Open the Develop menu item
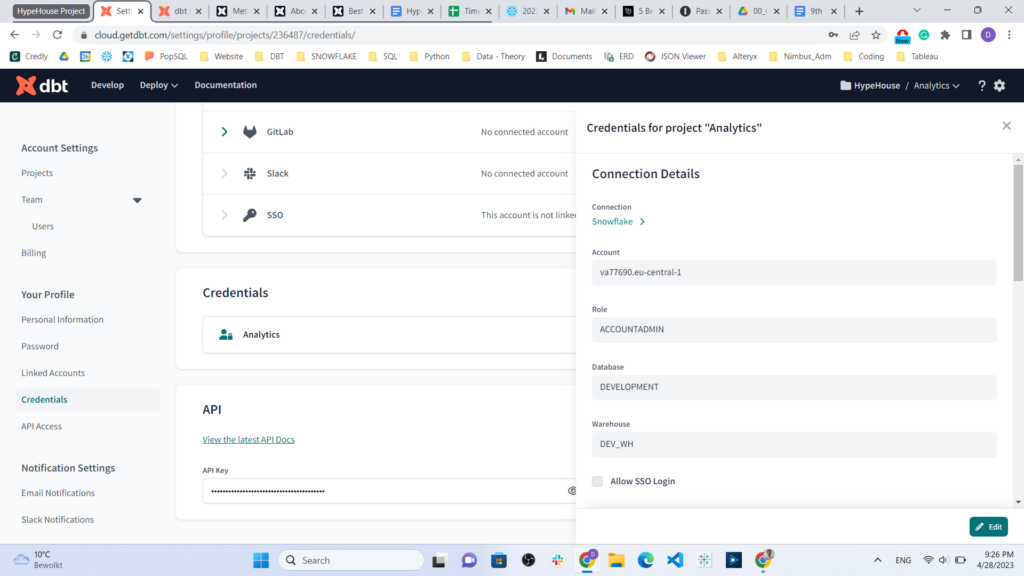The width and height of the screenshot is (1024, 576). 107,85
